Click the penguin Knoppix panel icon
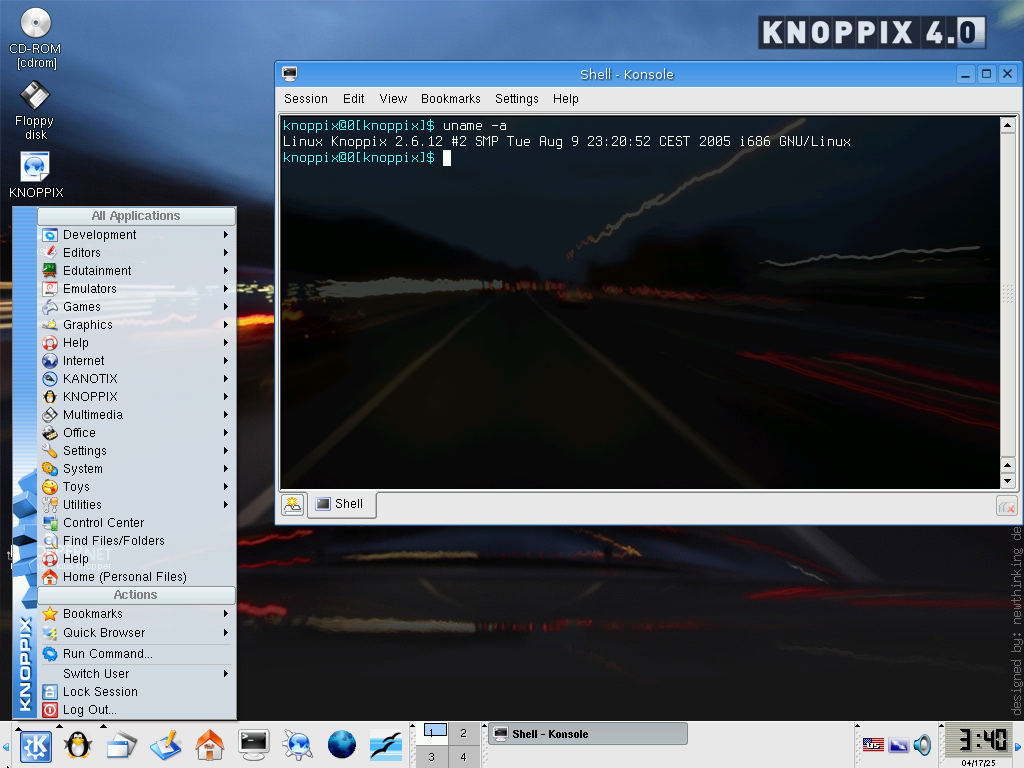 78,745
